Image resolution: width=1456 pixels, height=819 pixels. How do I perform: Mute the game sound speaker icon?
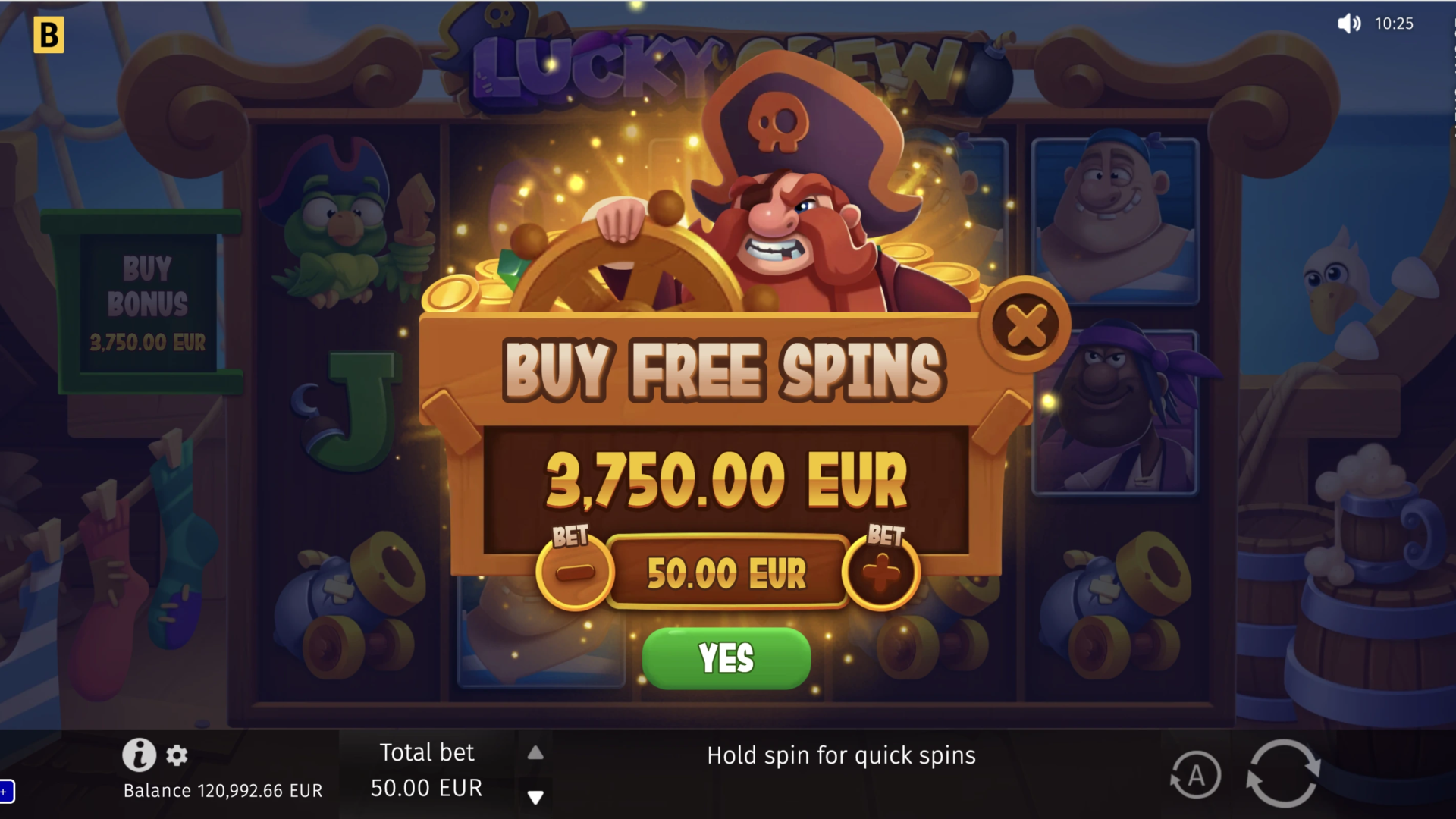point(1349,24)
